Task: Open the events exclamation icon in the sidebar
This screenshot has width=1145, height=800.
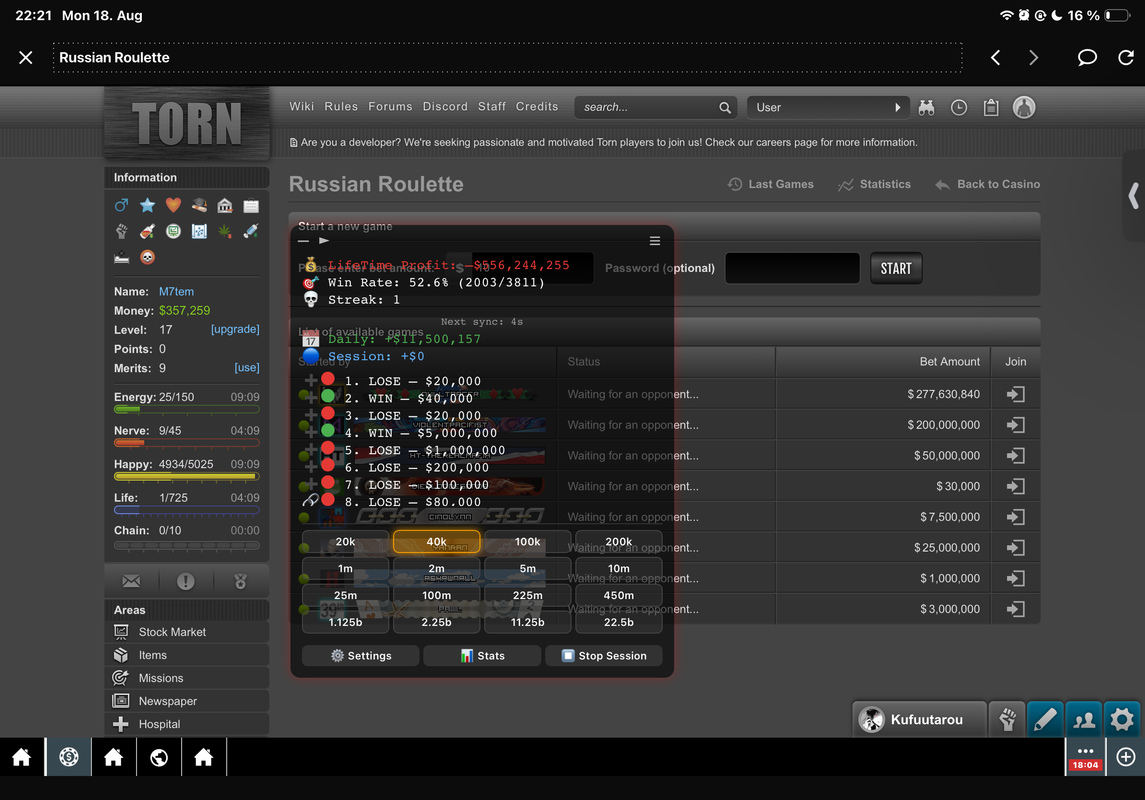Action: point(185,581)
